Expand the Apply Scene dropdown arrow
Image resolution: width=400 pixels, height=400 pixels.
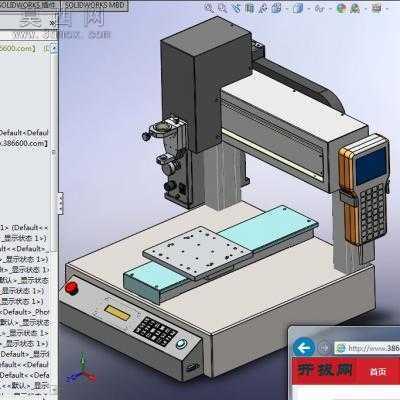pos(365,9)
